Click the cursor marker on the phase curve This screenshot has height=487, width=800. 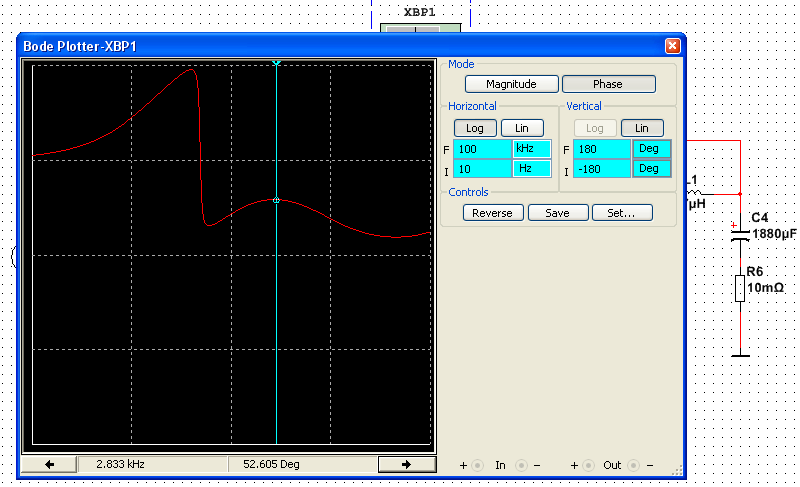tap(277, 200)
